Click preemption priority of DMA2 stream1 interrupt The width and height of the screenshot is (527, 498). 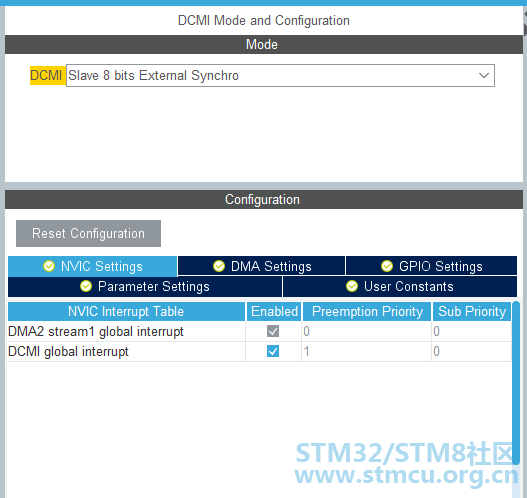(366, 331)
